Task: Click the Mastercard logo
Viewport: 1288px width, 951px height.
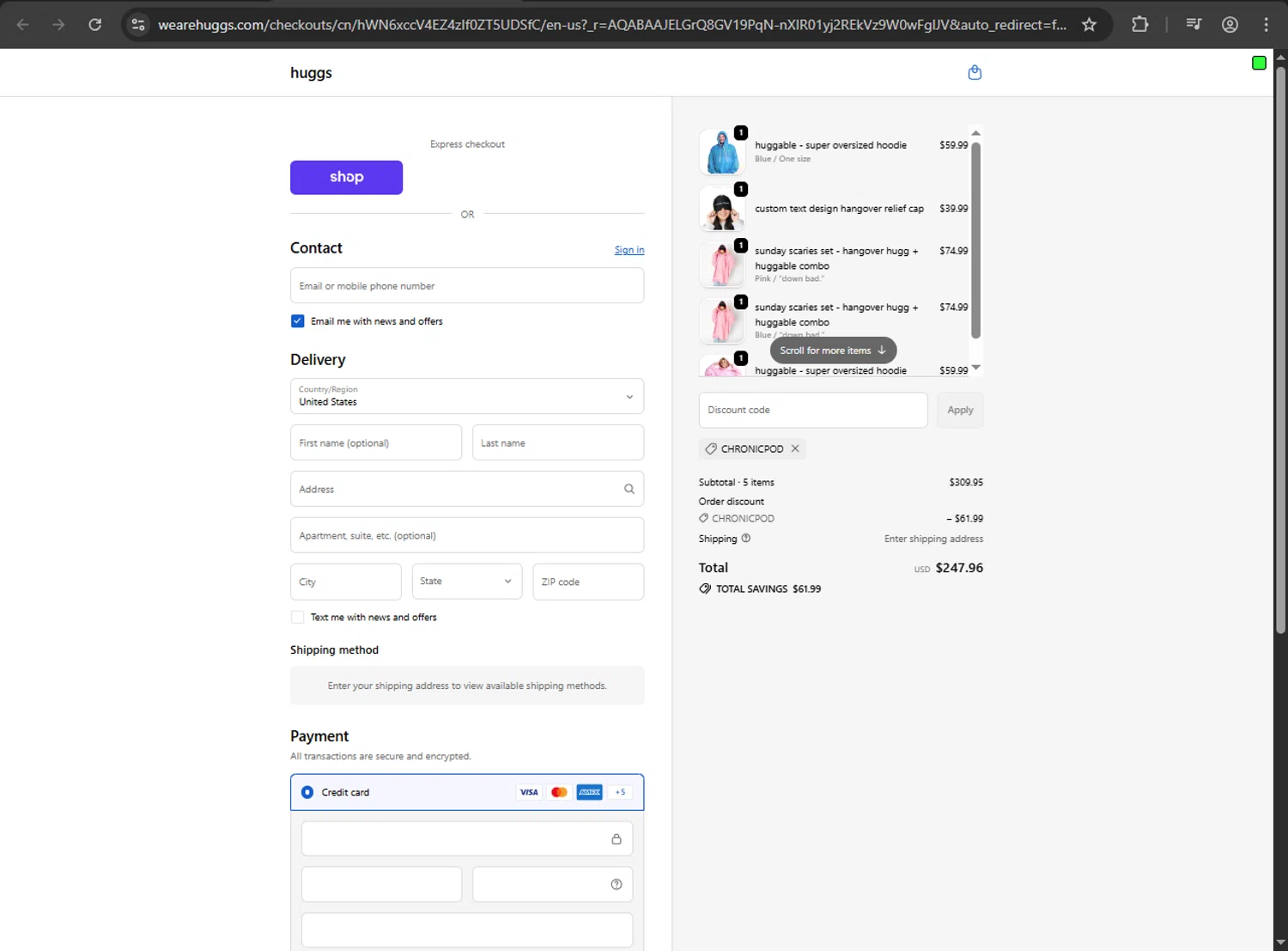Action: click(559, 792)
